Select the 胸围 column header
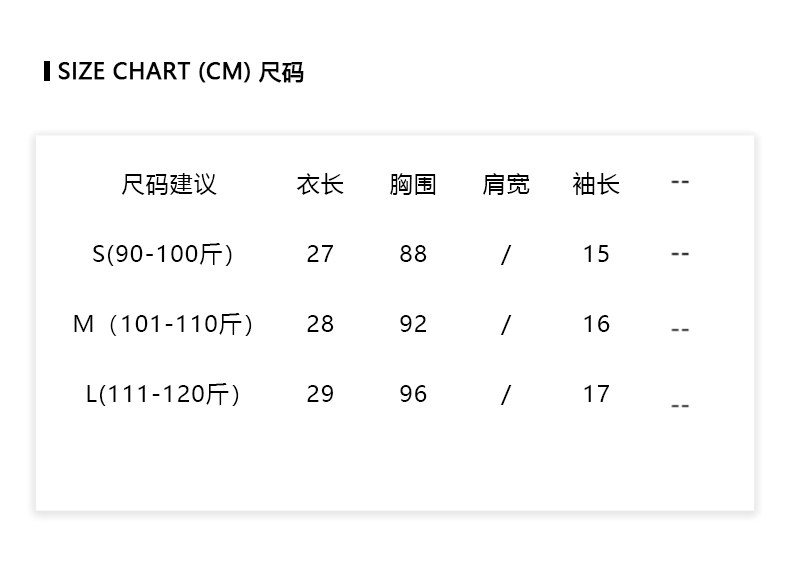Screen dimensions: 790x584 click(x=413, y=185)
